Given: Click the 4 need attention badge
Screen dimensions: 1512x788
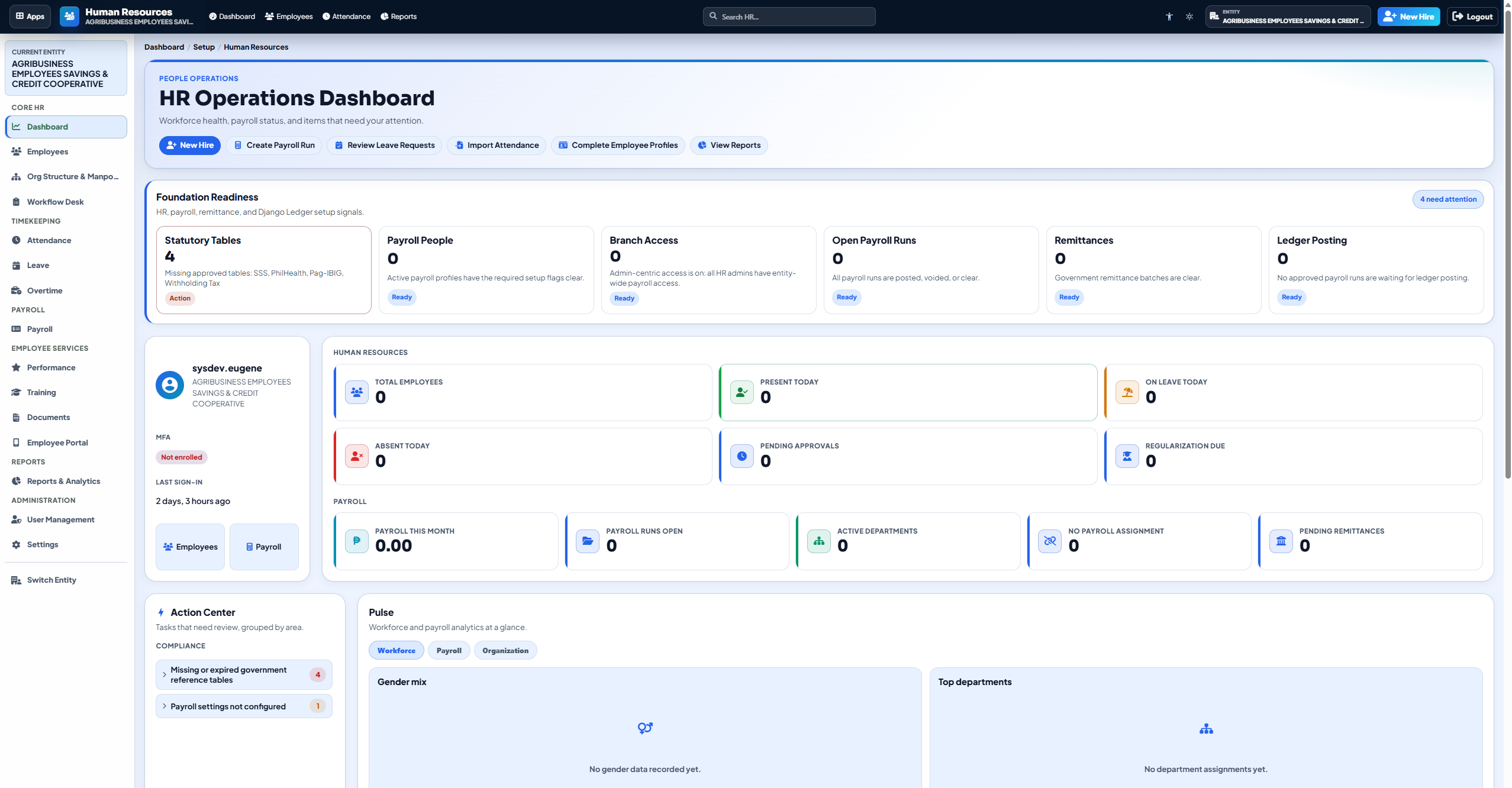Looking at the screenshot, I should coord(1447,199).
